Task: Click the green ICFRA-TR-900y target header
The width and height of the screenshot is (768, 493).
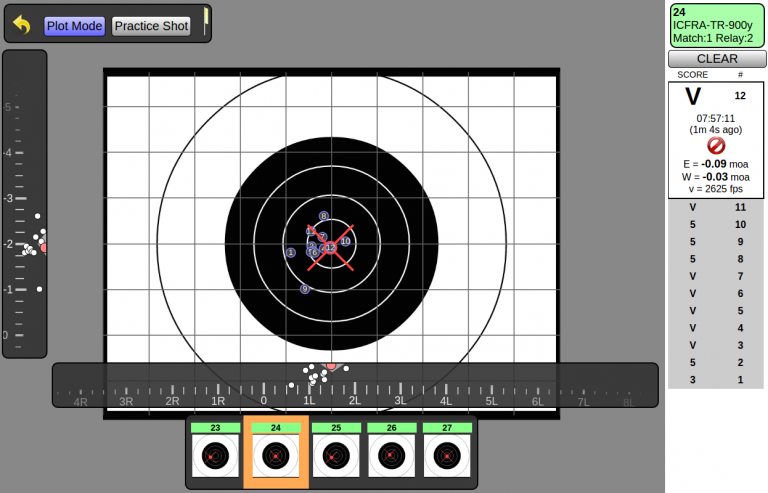Action: [x=716, y=24]
